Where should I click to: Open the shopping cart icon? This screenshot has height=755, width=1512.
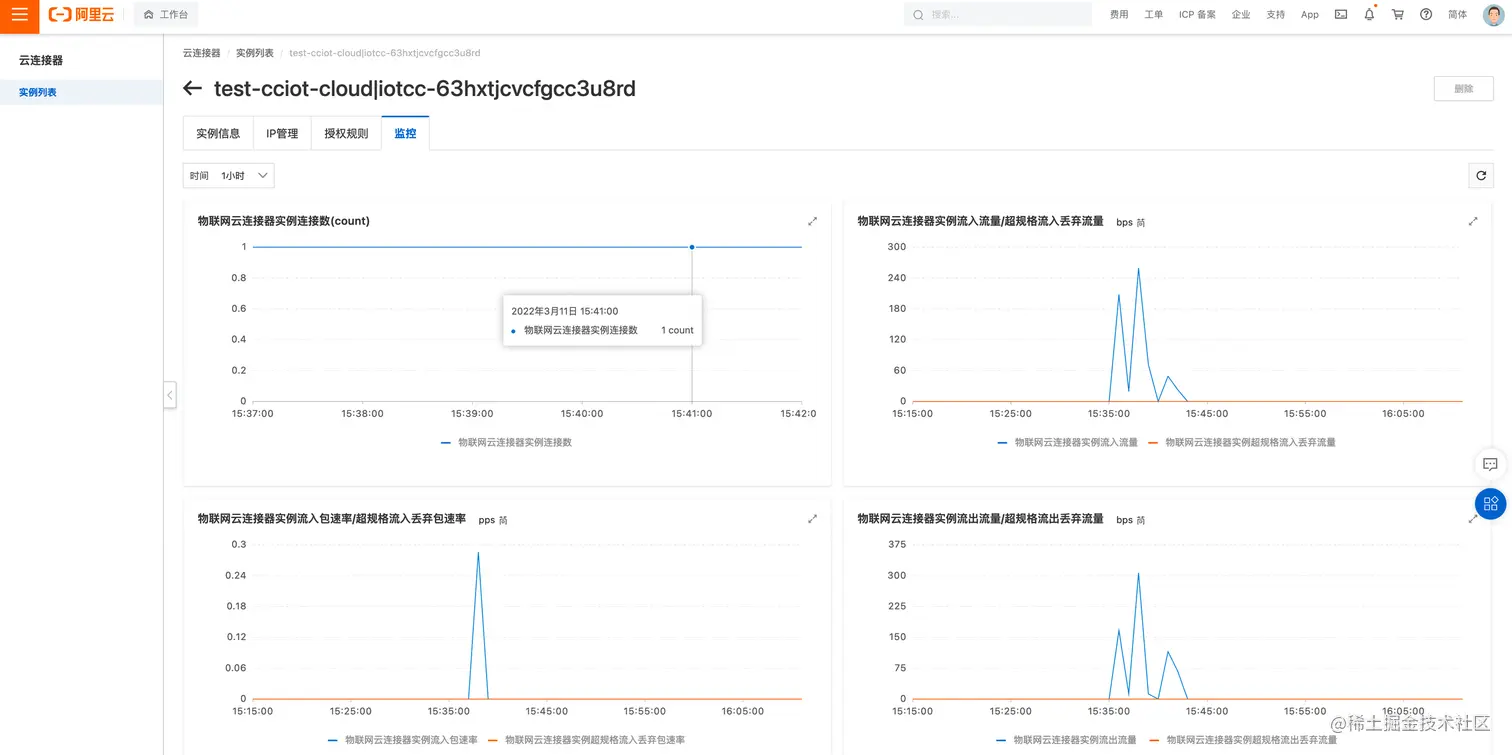(x=1398, y=14)
